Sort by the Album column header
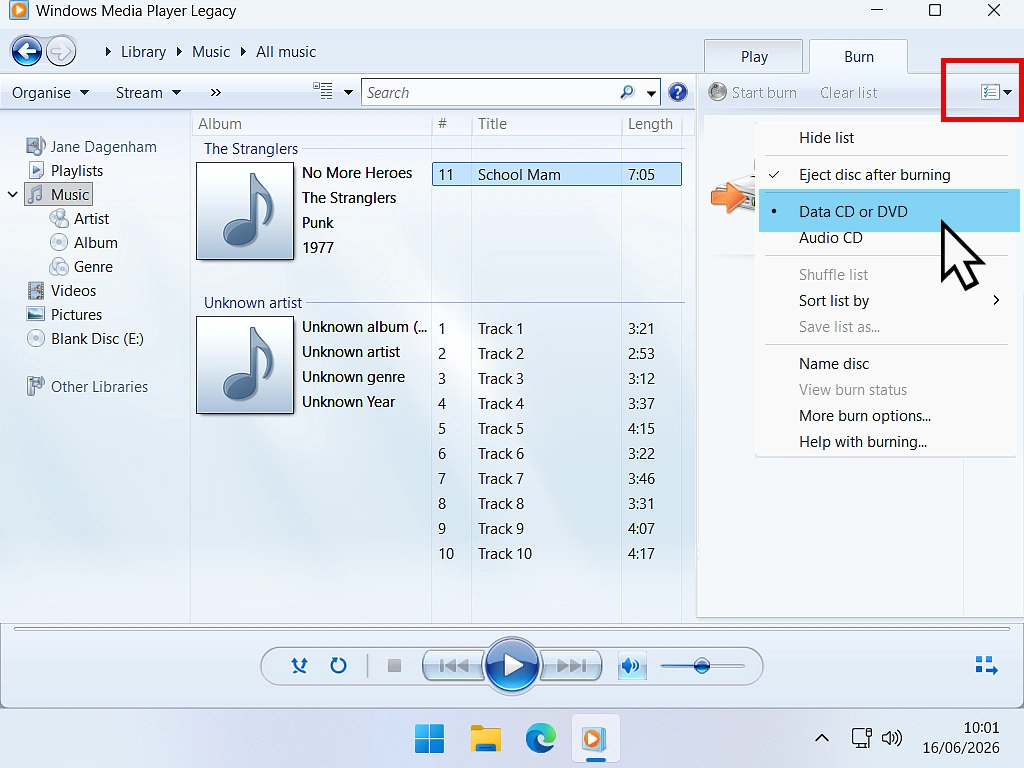The height and width of the screenshot is (768, 1024). pos(312,123)
